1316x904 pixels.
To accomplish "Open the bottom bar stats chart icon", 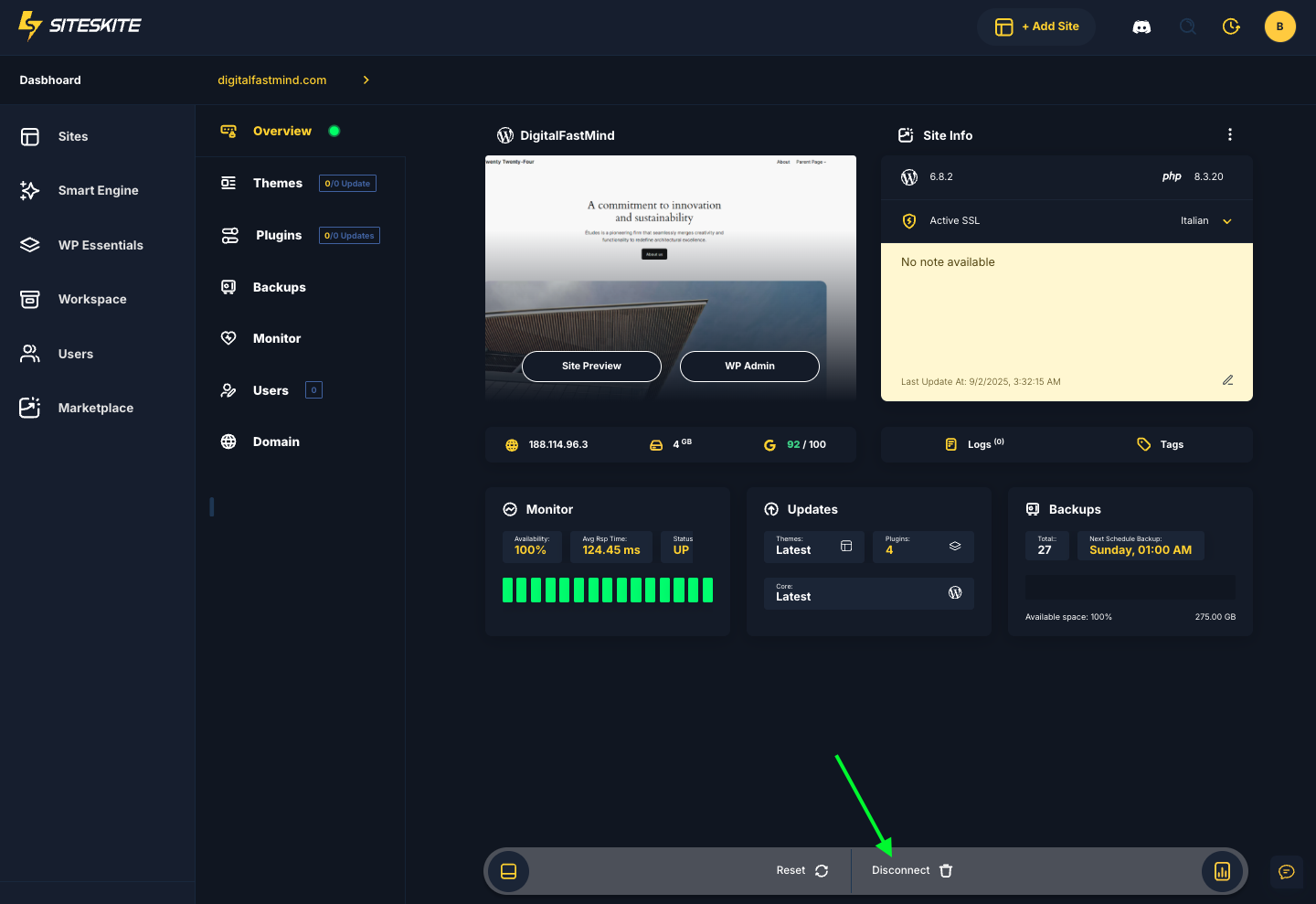I will pyautogui.click(x=1222, y=871).
